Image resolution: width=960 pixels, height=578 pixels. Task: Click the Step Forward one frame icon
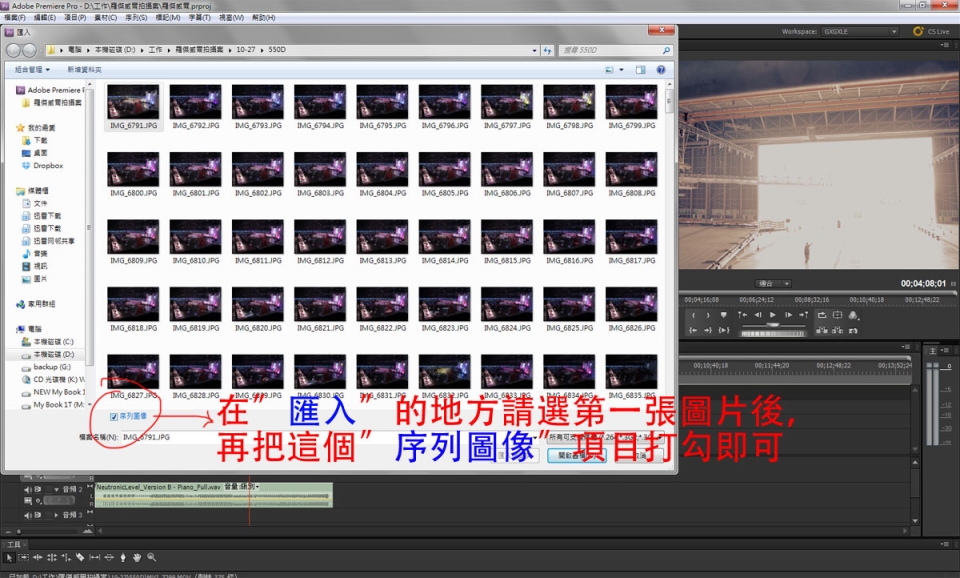788,316
